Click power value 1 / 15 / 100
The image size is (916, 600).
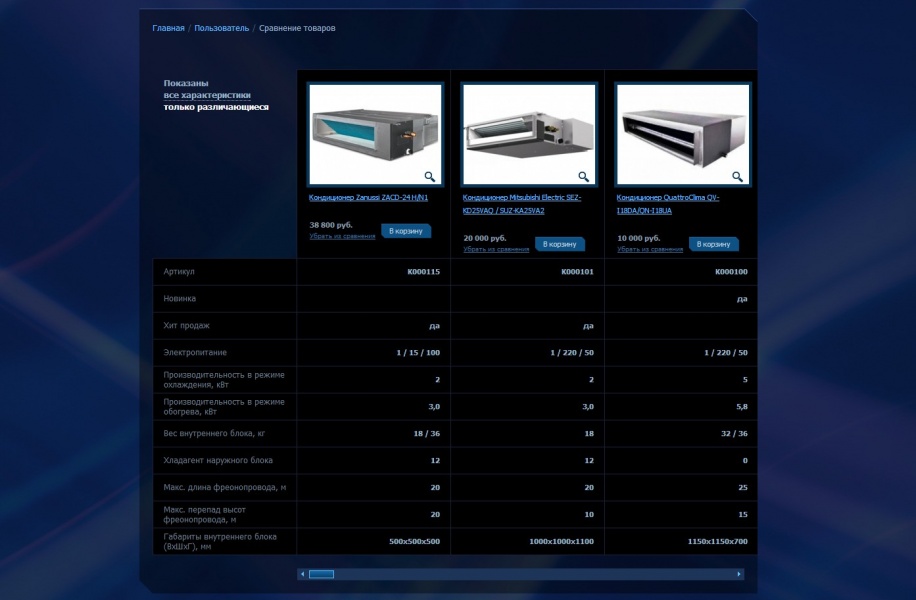(x=418, y=353)
